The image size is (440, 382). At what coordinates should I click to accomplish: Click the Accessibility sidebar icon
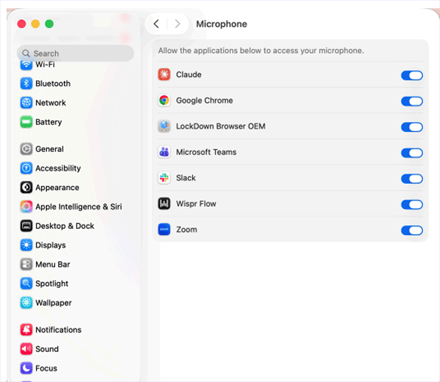click(x=26, y=168)
